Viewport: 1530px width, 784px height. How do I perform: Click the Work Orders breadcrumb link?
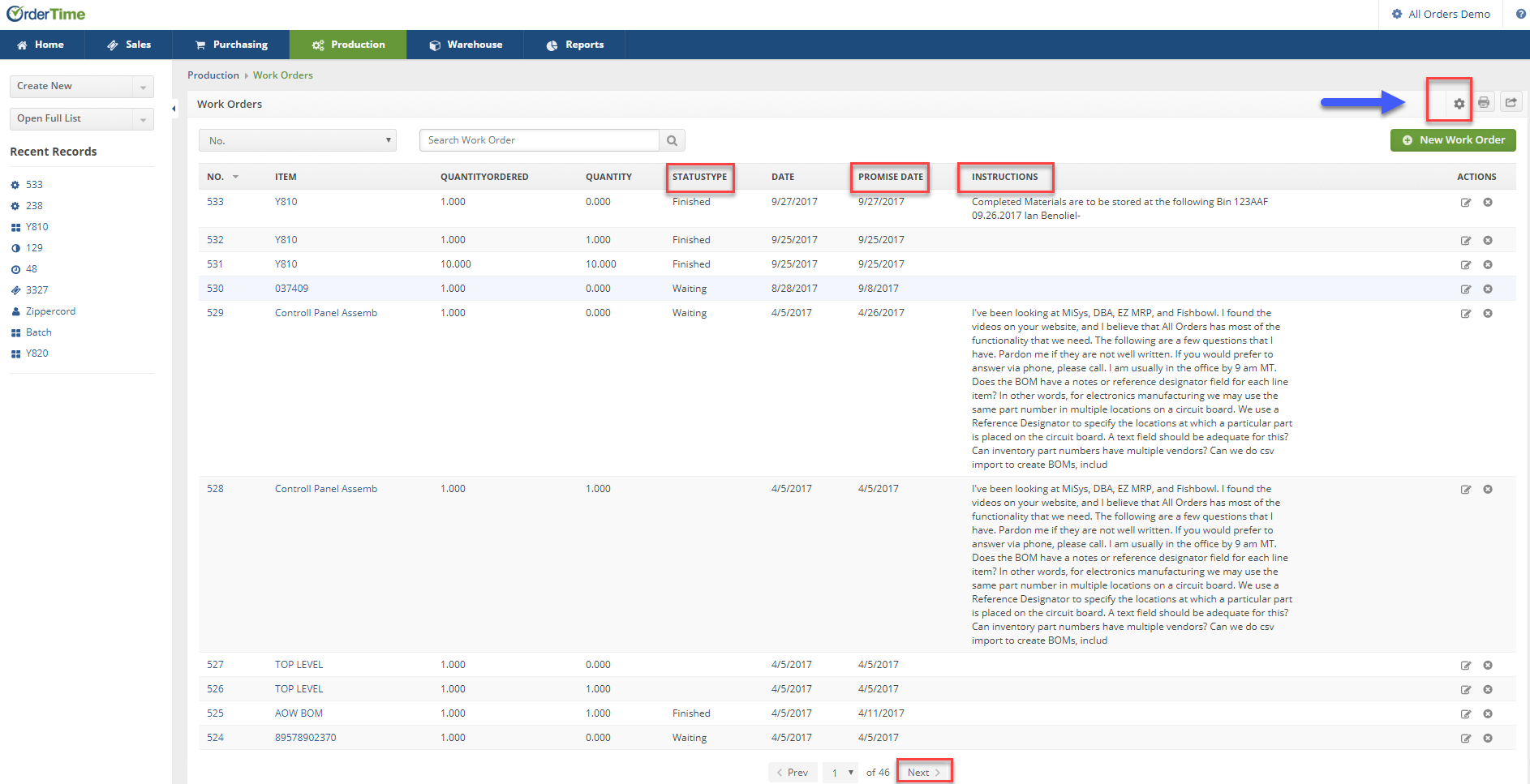click(283, 75)
